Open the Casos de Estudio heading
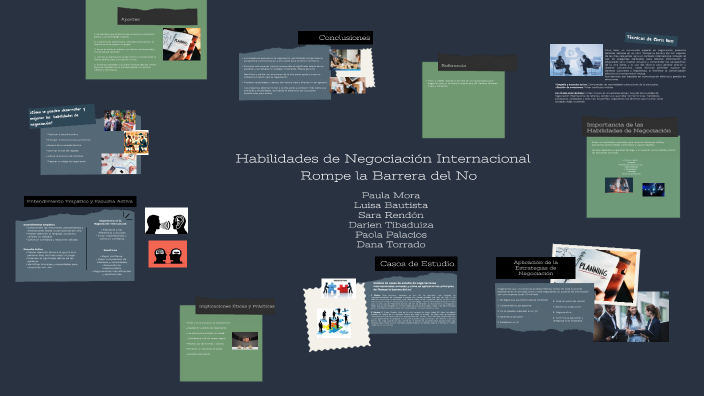 [x=417, y=264]
